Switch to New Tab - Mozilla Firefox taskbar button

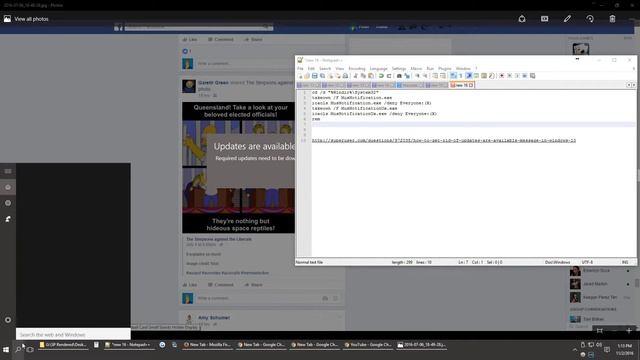point(207,345)
